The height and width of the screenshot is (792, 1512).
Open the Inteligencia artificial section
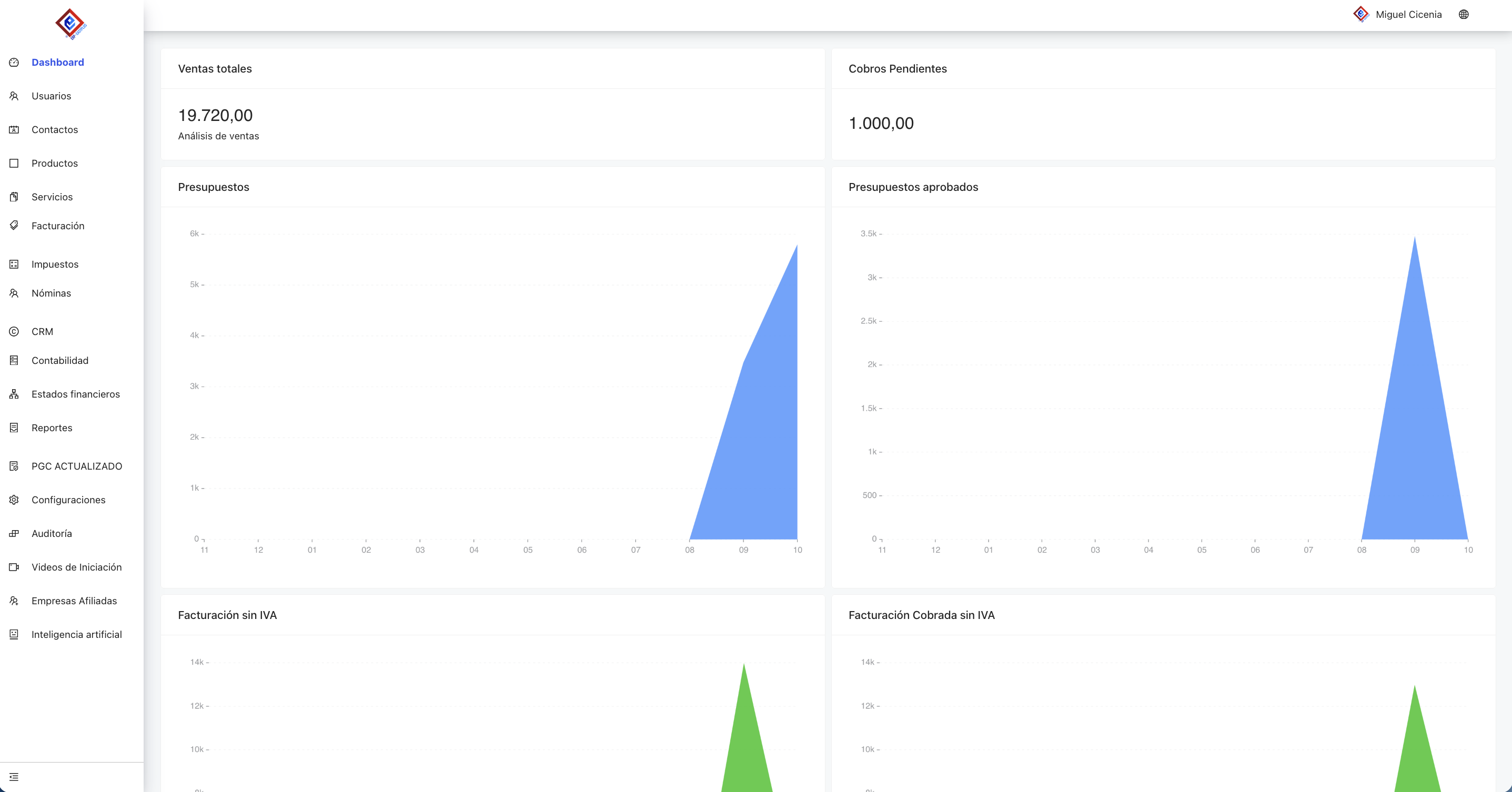(76, 634)
